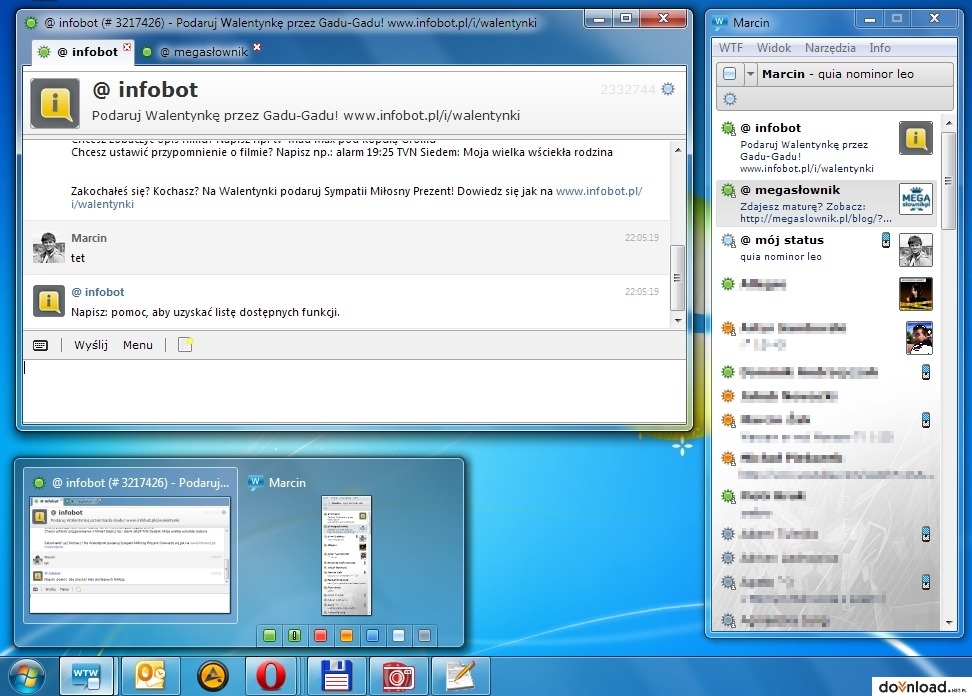Click into the message input field
972x696 pixels.
[354, 390]
